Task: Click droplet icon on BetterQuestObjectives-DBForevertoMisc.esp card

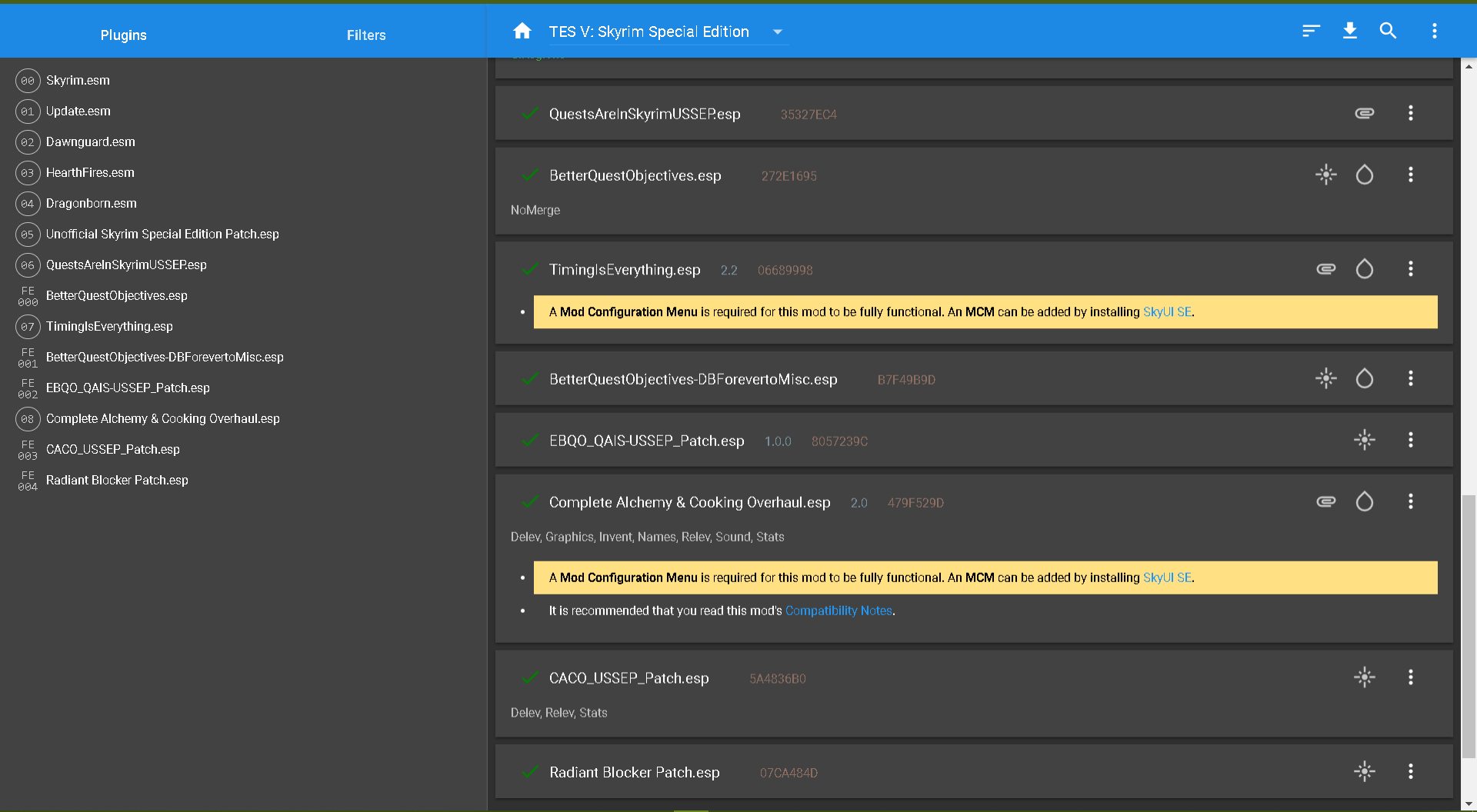Action: 1365,378
